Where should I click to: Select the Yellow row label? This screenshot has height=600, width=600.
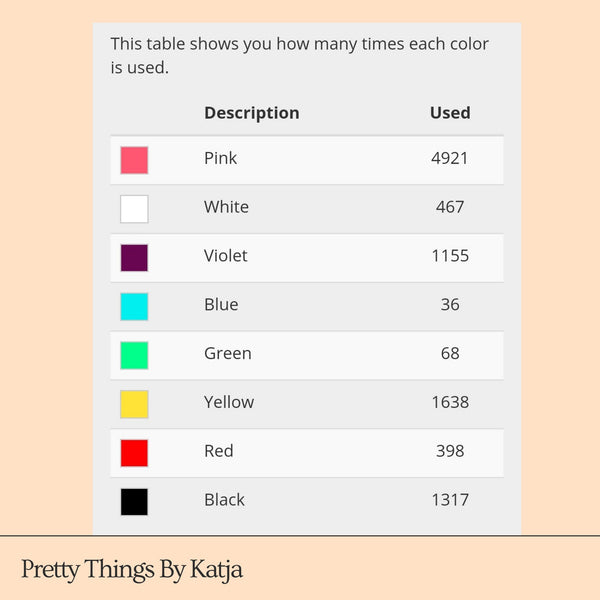[229, 402]
